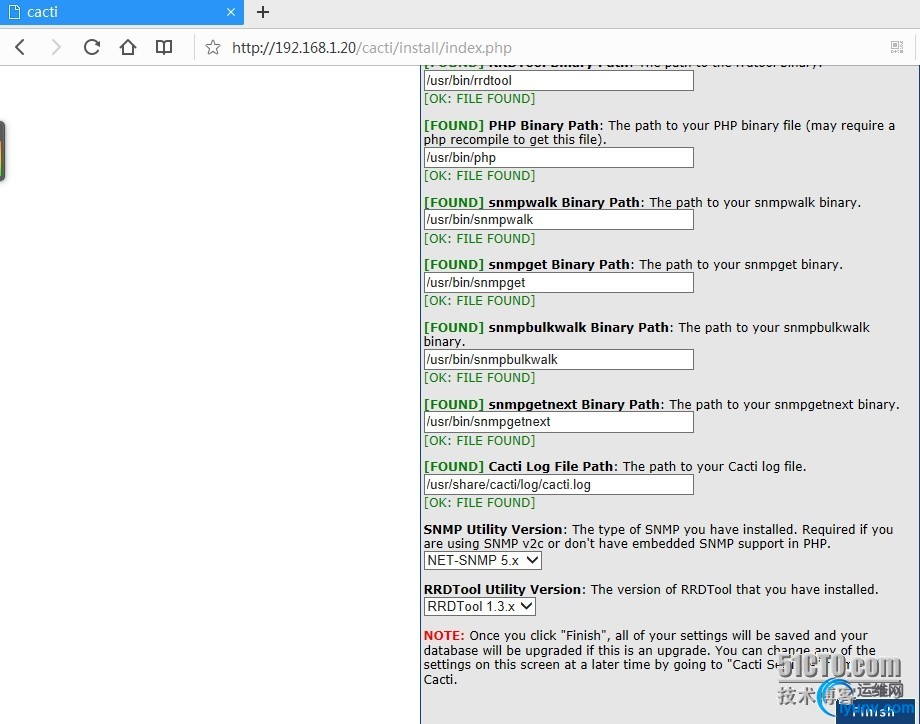Viewport: 920px width, 724px height.
Task: Go back with the browser back arrow
Action: 20,47
